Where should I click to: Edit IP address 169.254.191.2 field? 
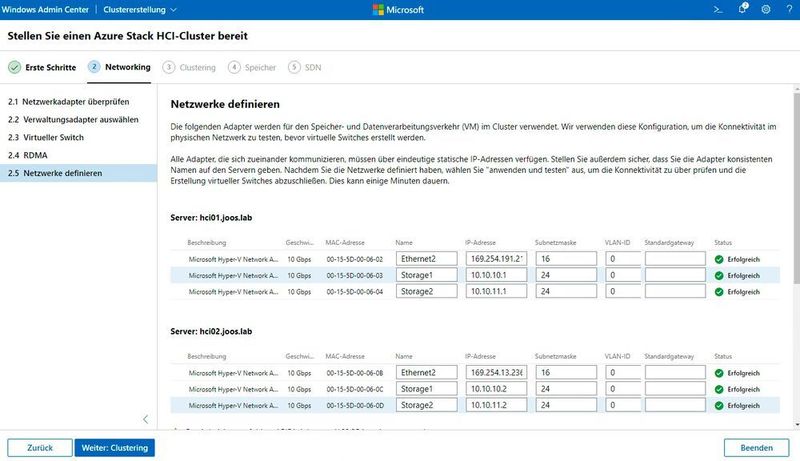496,259
